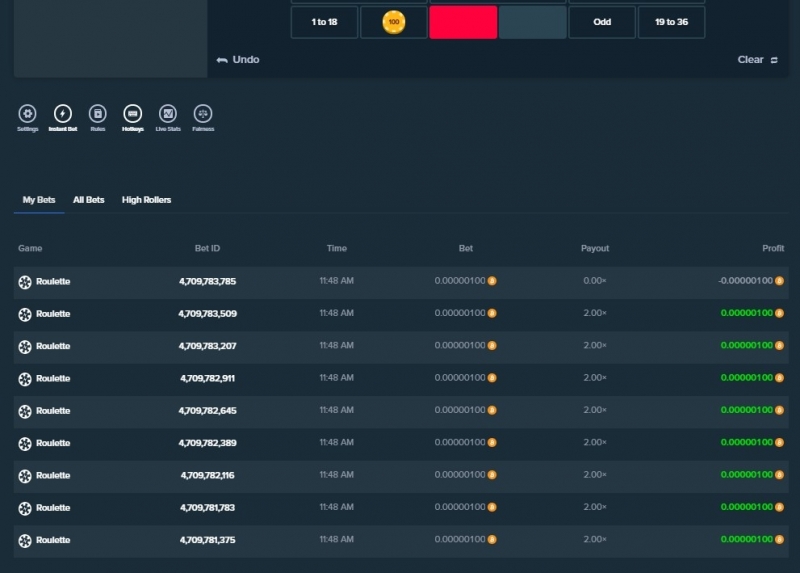Place a bet on 19 to 36

click(x=671, y=22)
